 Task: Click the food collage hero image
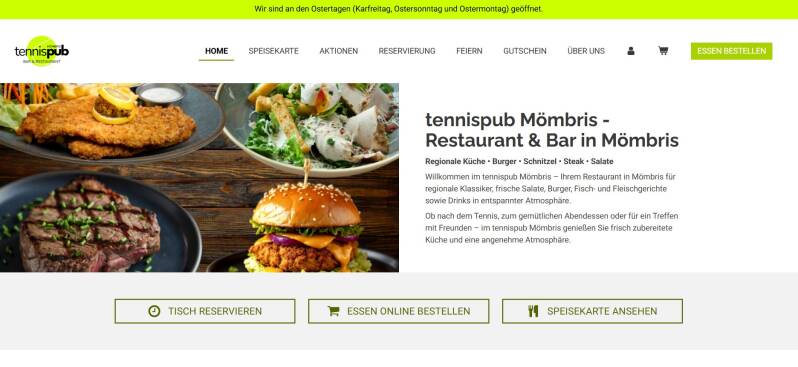pos(200,178)
